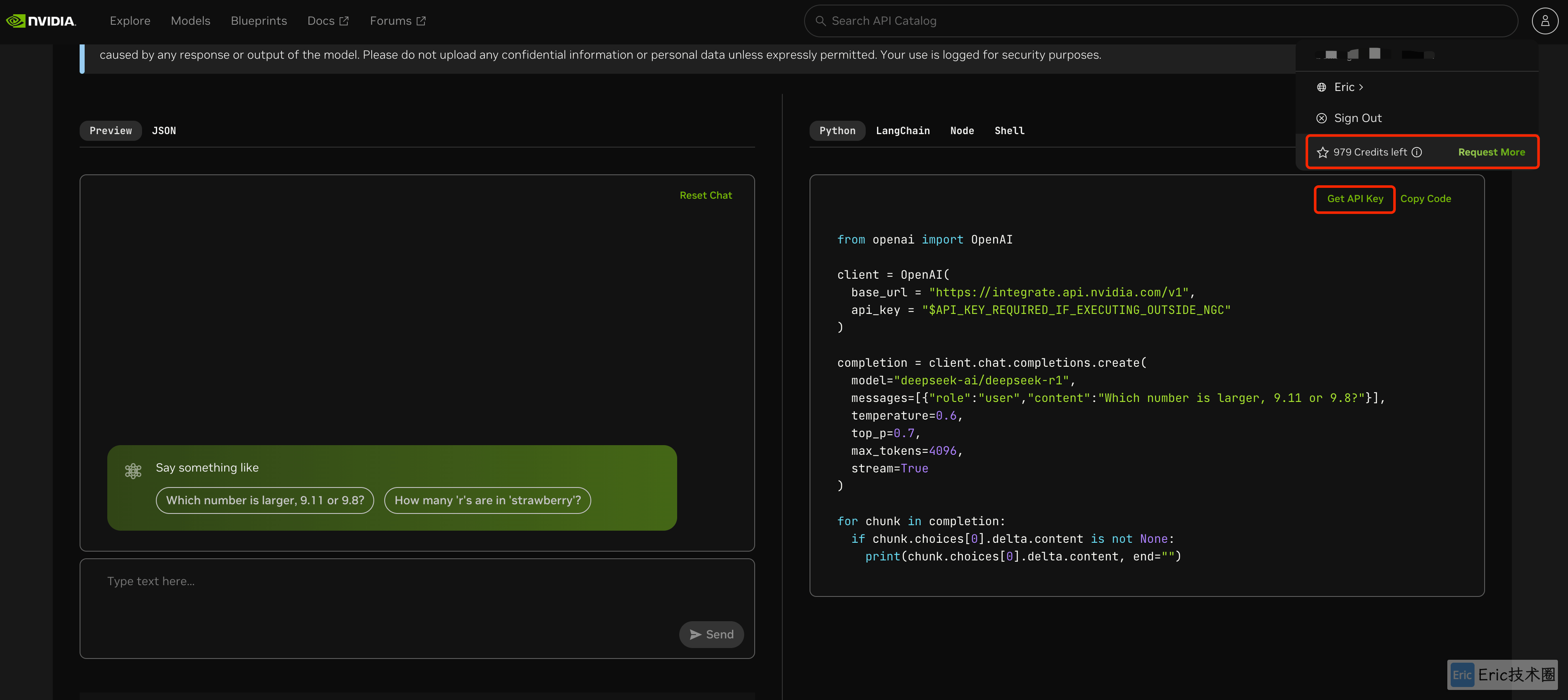Select the Node code tab
1568x700 pixels.
(962, 131)
